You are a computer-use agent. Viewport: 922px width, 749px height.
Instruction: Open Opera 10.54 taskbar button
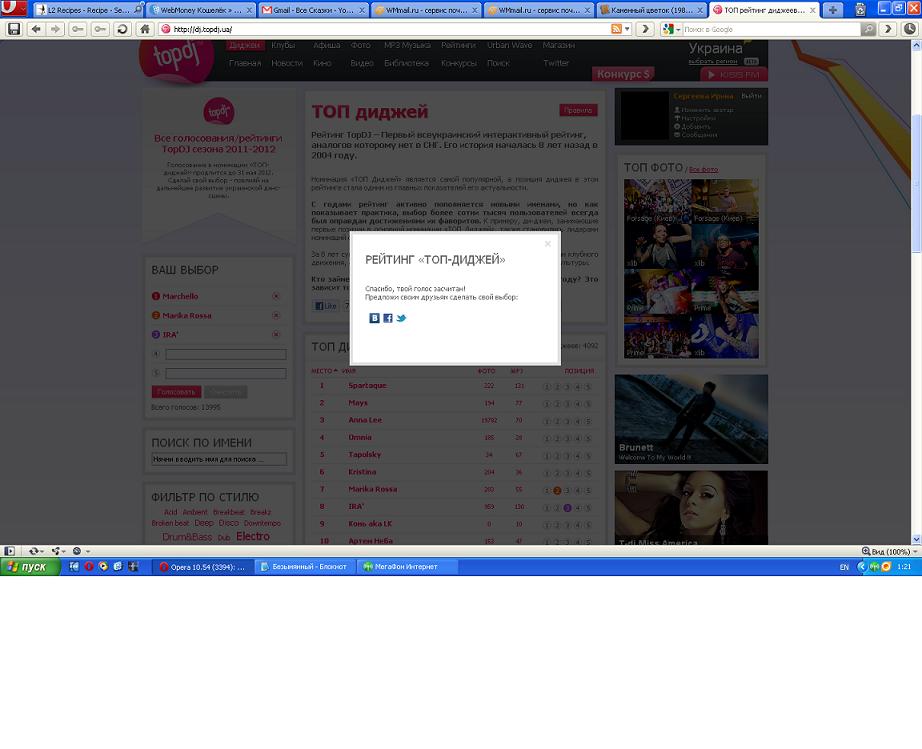203,567
